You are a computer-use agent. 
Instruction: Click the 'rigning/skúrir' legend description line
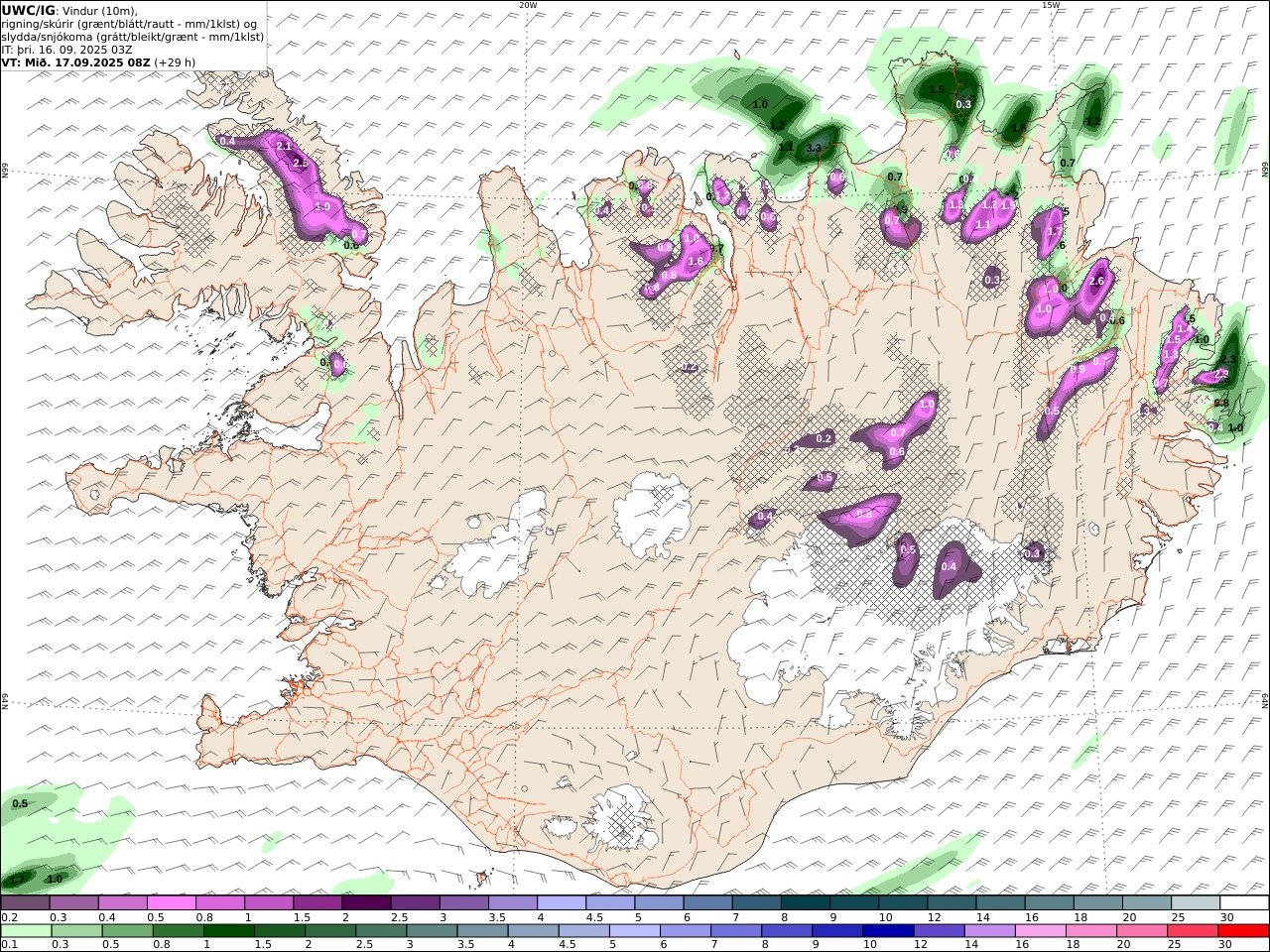(130, 23)
